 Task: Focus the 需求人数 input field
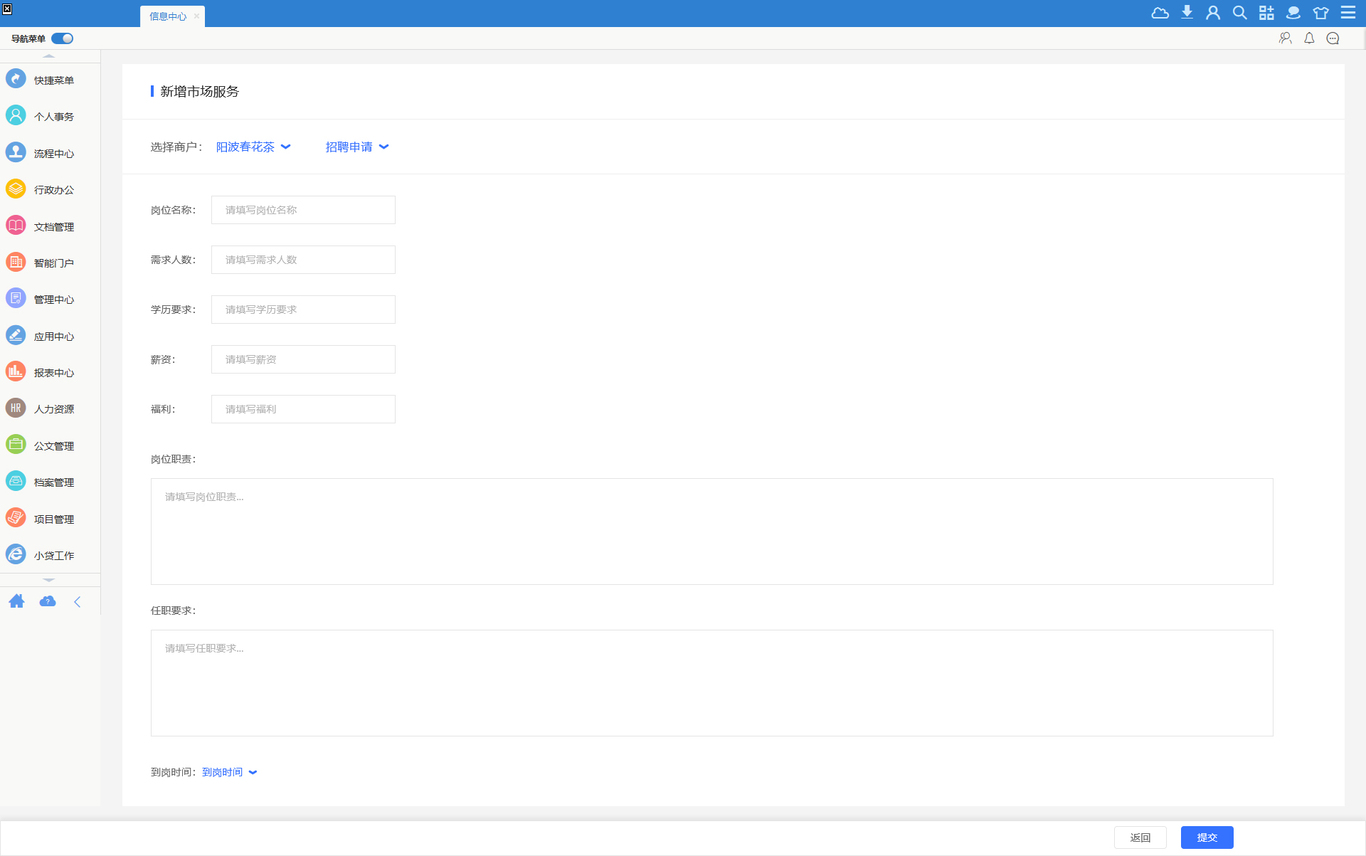tap(303, 260)
